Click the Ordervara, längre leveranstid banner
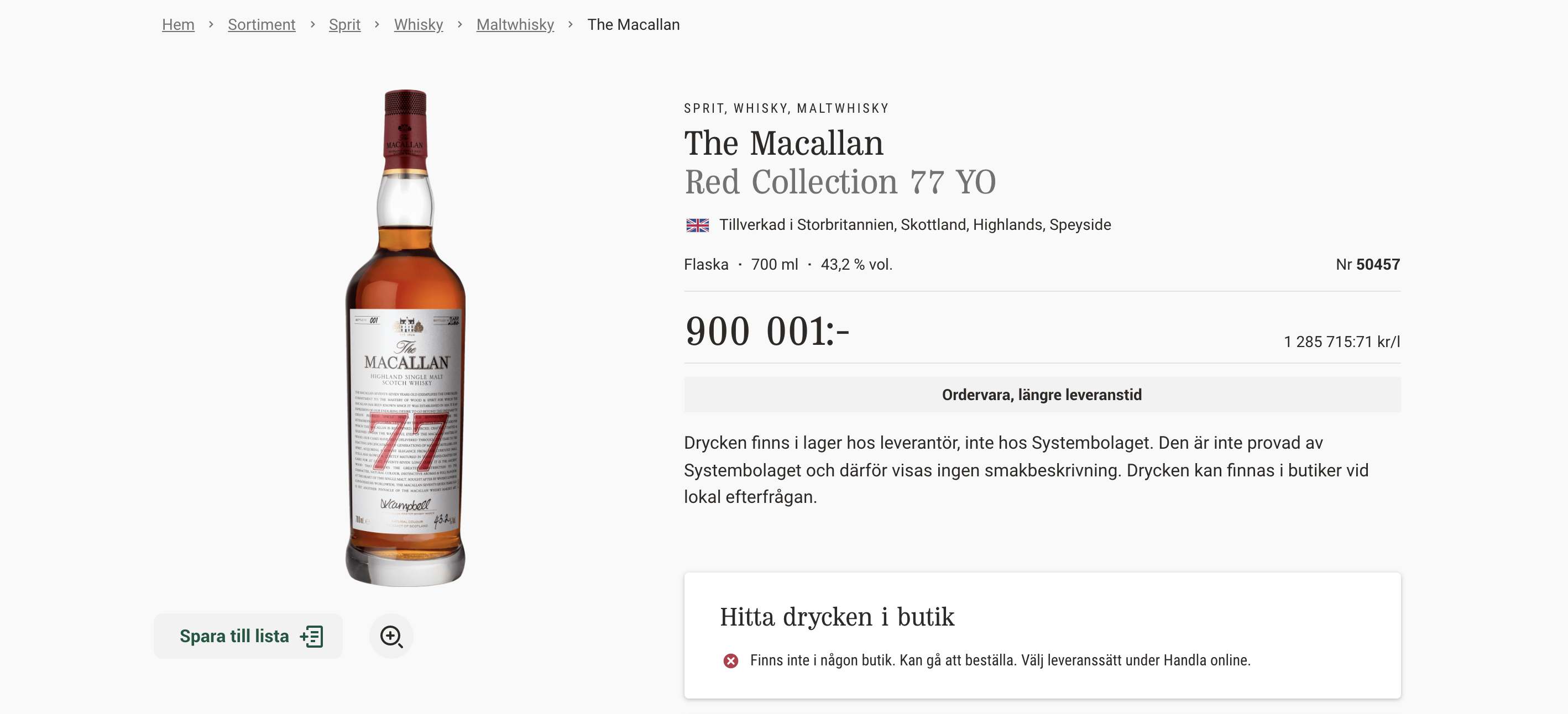The width and height of the screenshot is (1568, 714). click(x=1042, y=394)
